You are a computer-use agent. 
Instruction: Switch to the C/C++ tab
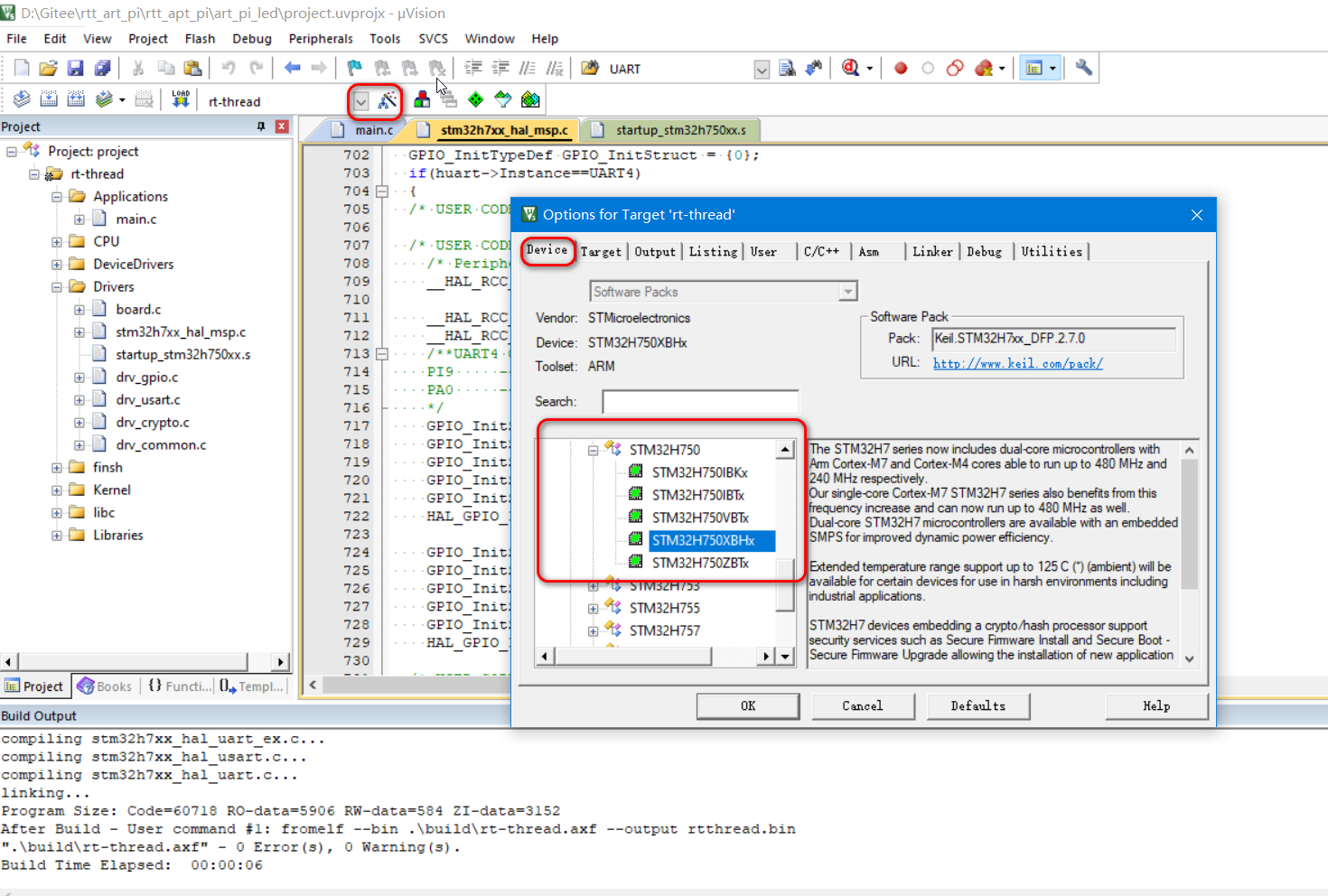[x=821, y=252]
